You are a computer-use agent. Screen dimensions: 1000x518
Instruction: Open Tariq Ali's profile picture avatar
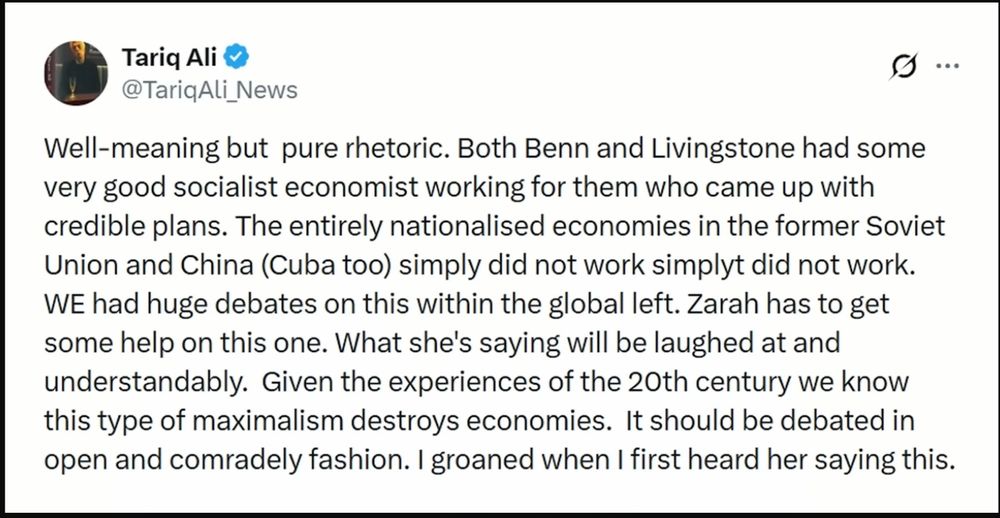pyautogui.click(x=76, y=73)
